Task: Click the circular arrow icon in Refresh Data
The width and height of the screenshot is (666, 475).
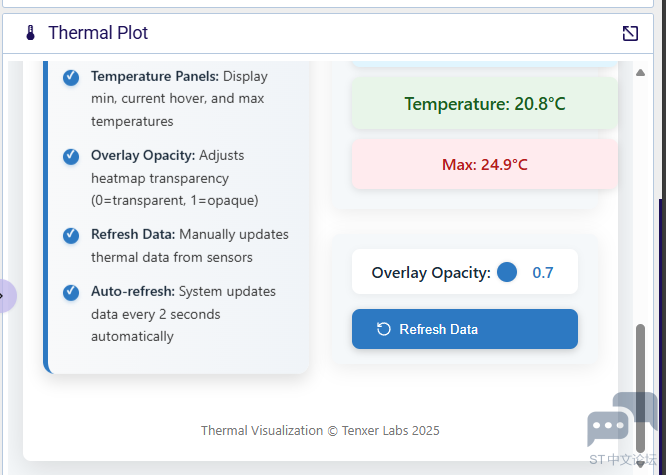Action: click(x=384, y=329)
